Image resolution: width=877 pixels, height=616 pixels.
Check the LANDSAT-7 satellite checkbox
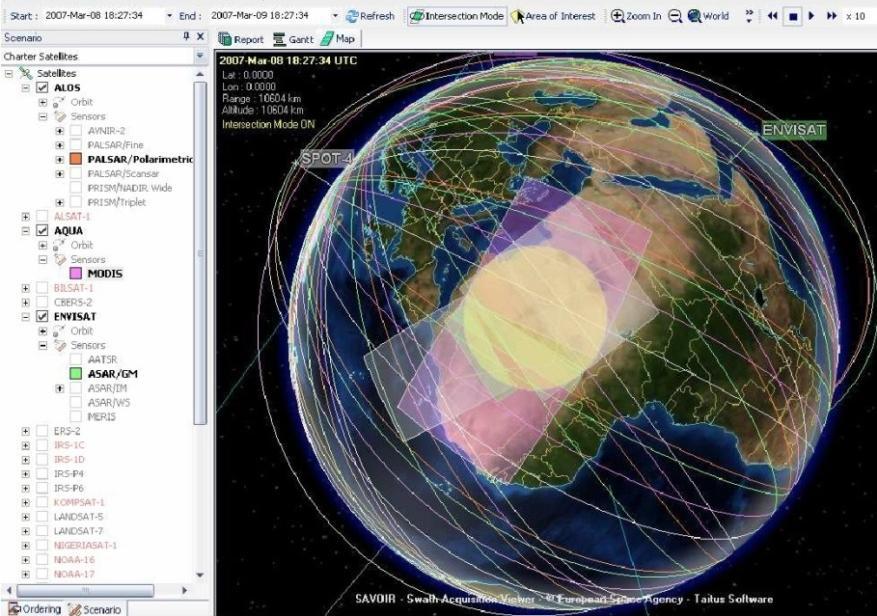click(42, 530)
